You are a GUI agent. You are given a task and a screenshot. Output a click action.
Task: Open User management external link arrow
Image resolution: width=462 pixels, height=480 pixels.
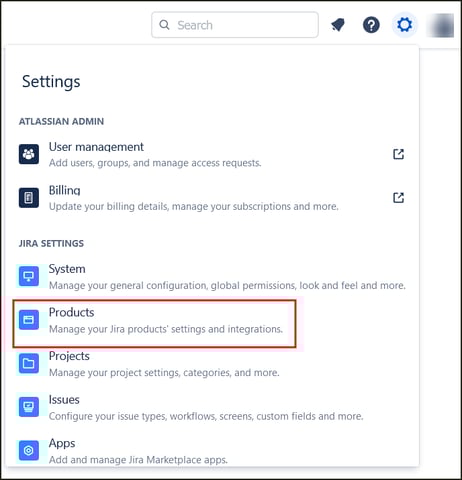click(398, 154)
